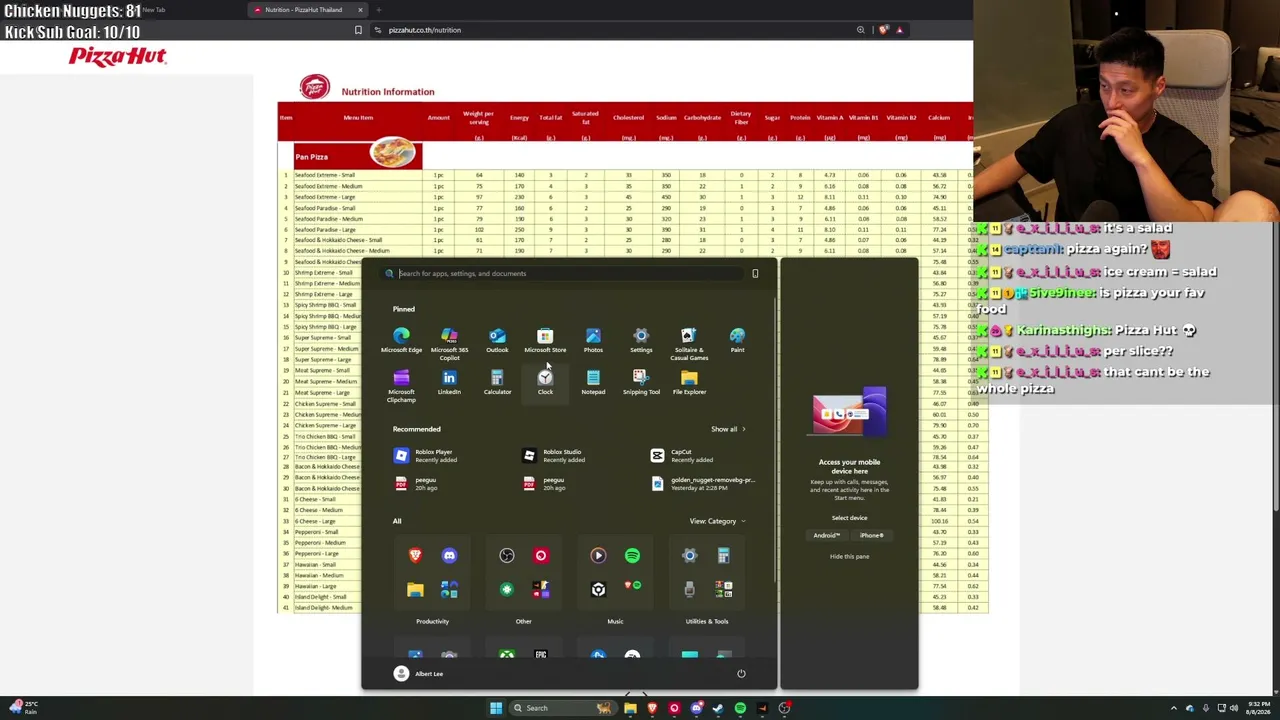
Task: Open the pinned Settings gear
Action: pos(641,340)
